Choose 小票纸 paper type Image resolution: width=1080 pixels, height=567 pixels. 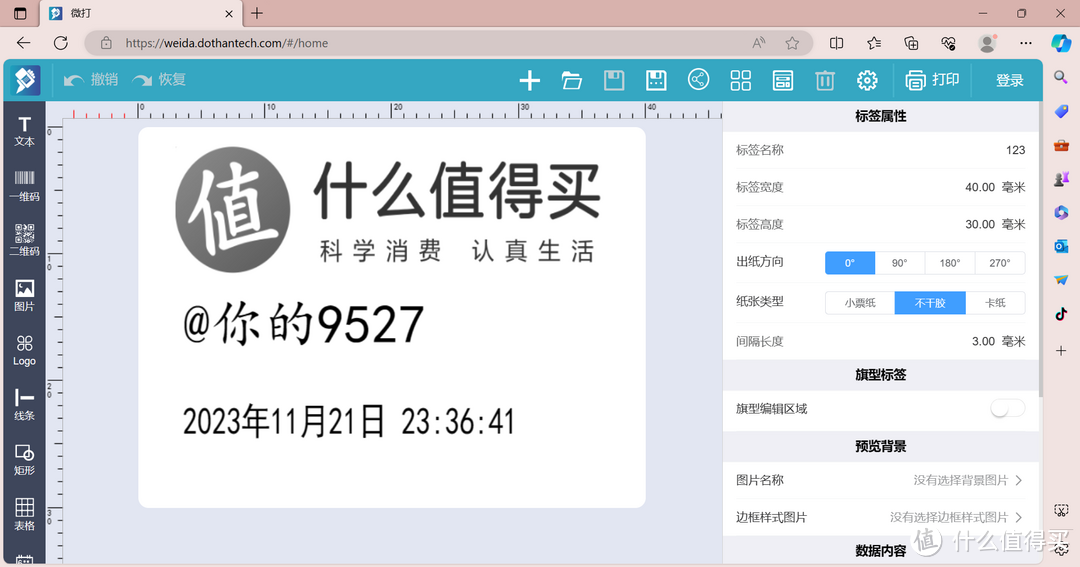[860, 302]
